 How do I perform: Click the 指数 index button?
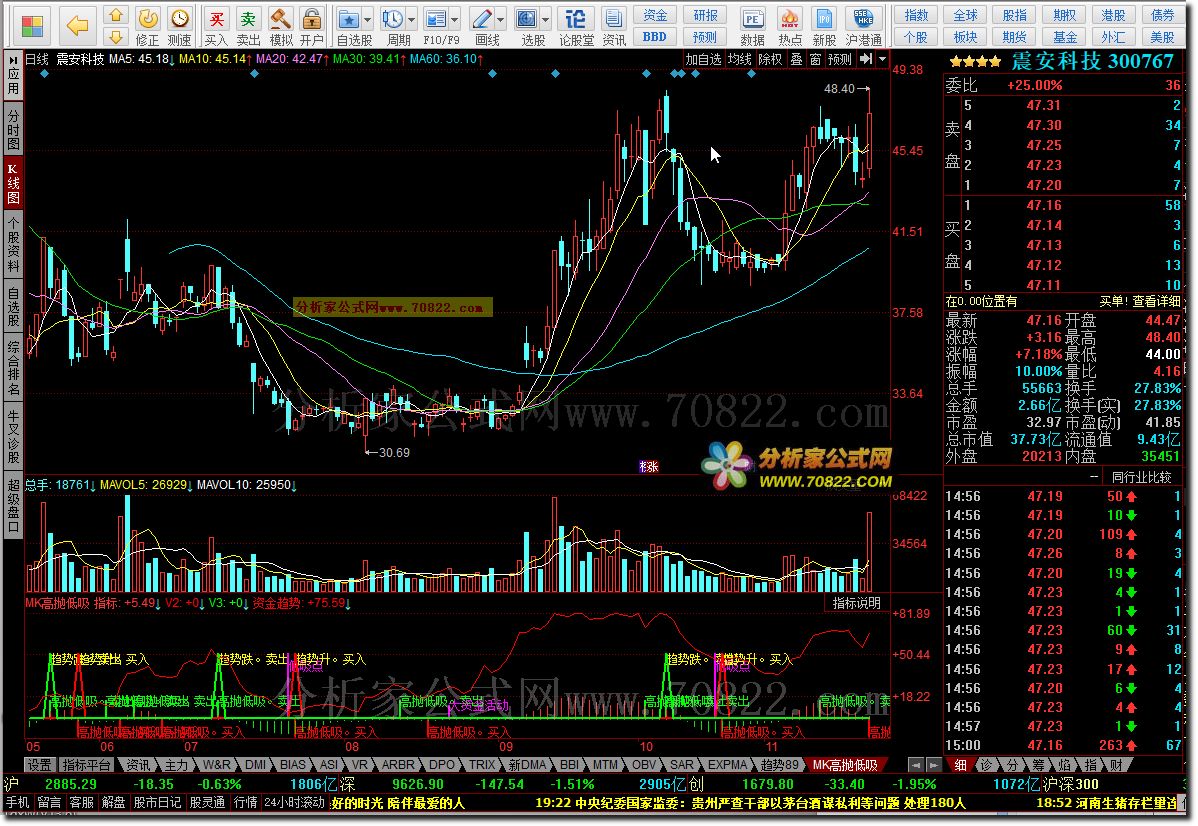[916, 15]
